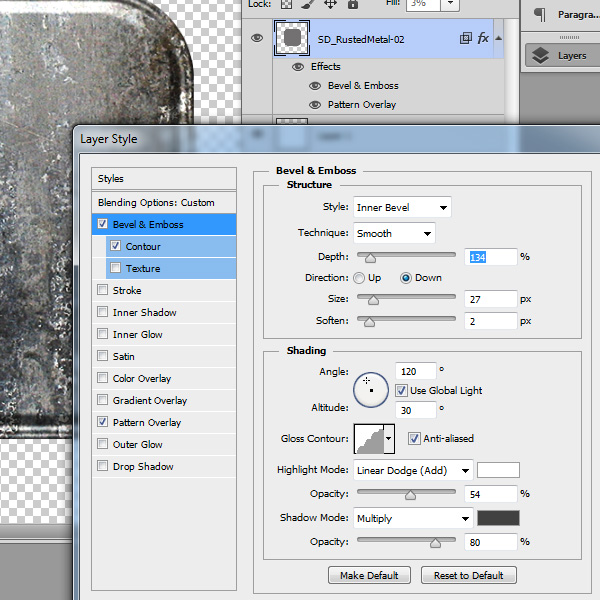The width and height of the screenshot is (600, 600).
Task: Hide Bevel & Emboss effect in Layers panel
Action: [315, 86]
